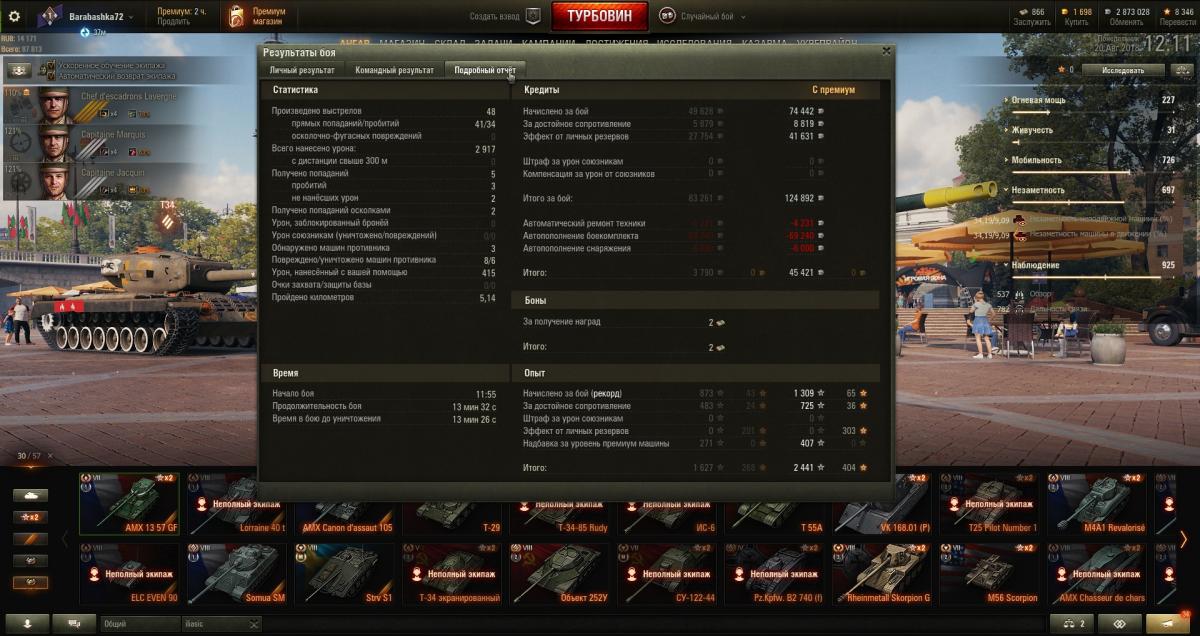Toggle accelerated crew training checkbox
The image size is (1200, 636).
[x=53, y=65]
